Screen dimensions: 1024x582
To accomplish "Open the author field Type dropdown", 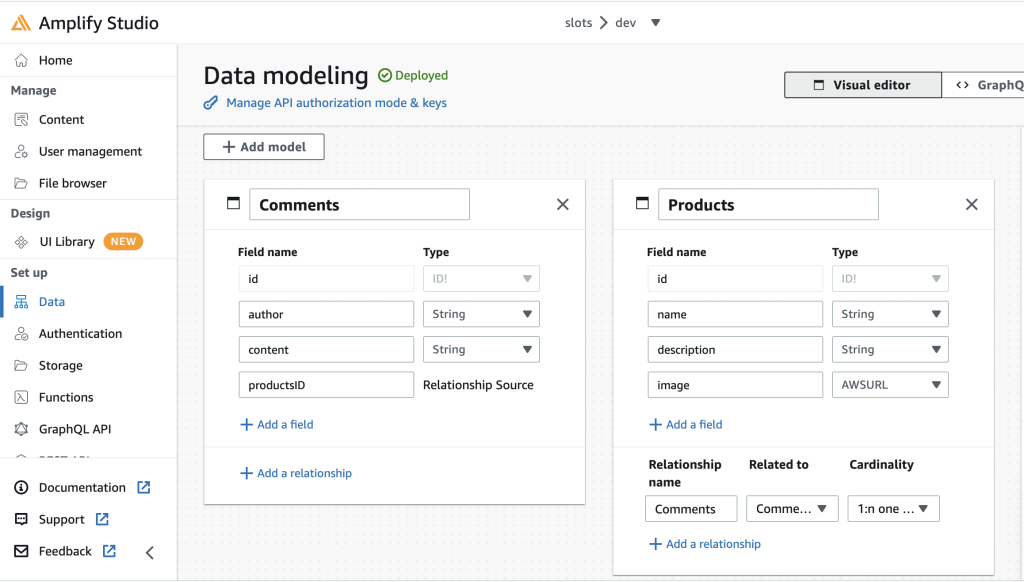I will point(481,313).
